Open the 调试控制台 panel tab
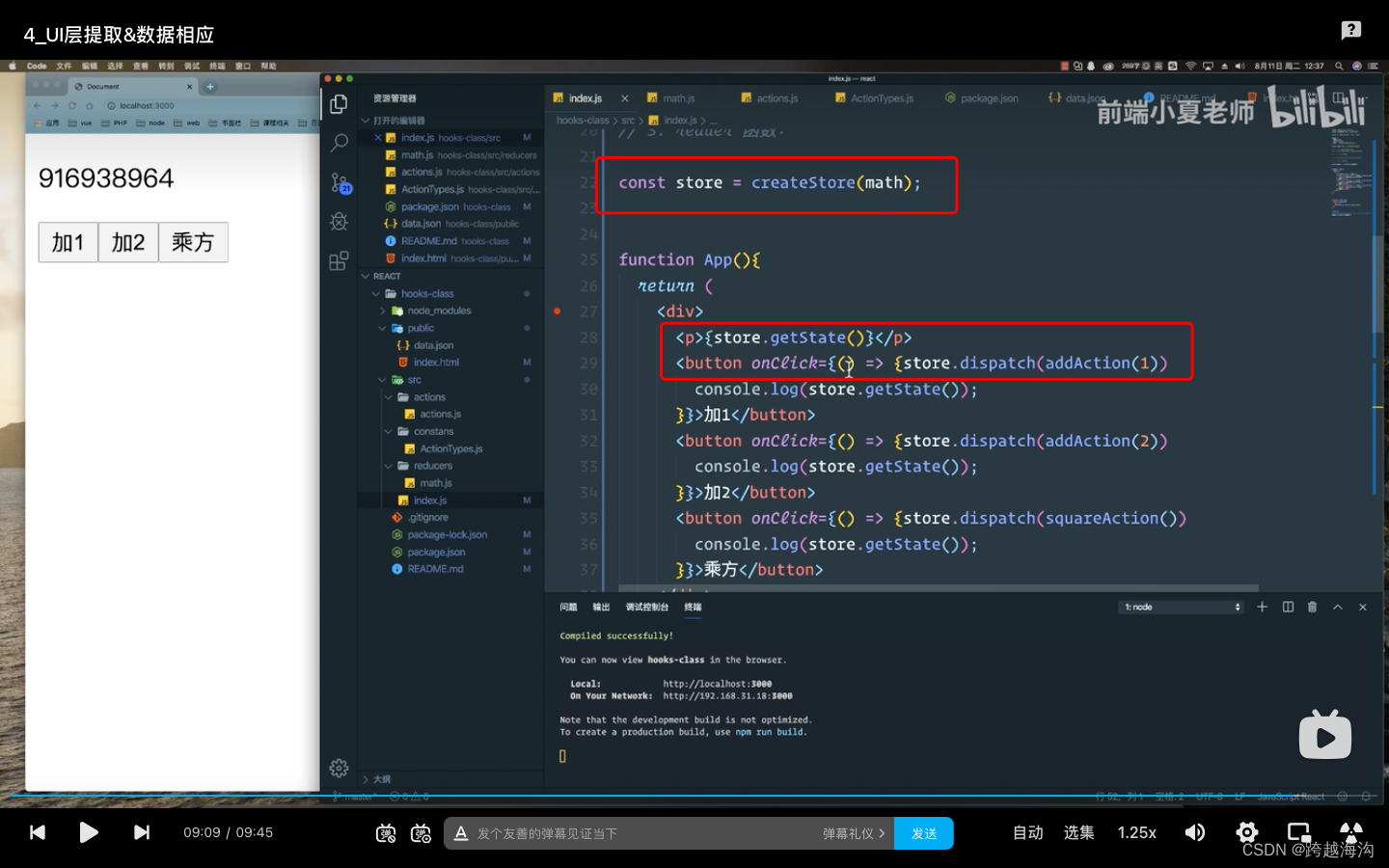Viewport: 1389px width, 868px height. click(x=646, y=607)
